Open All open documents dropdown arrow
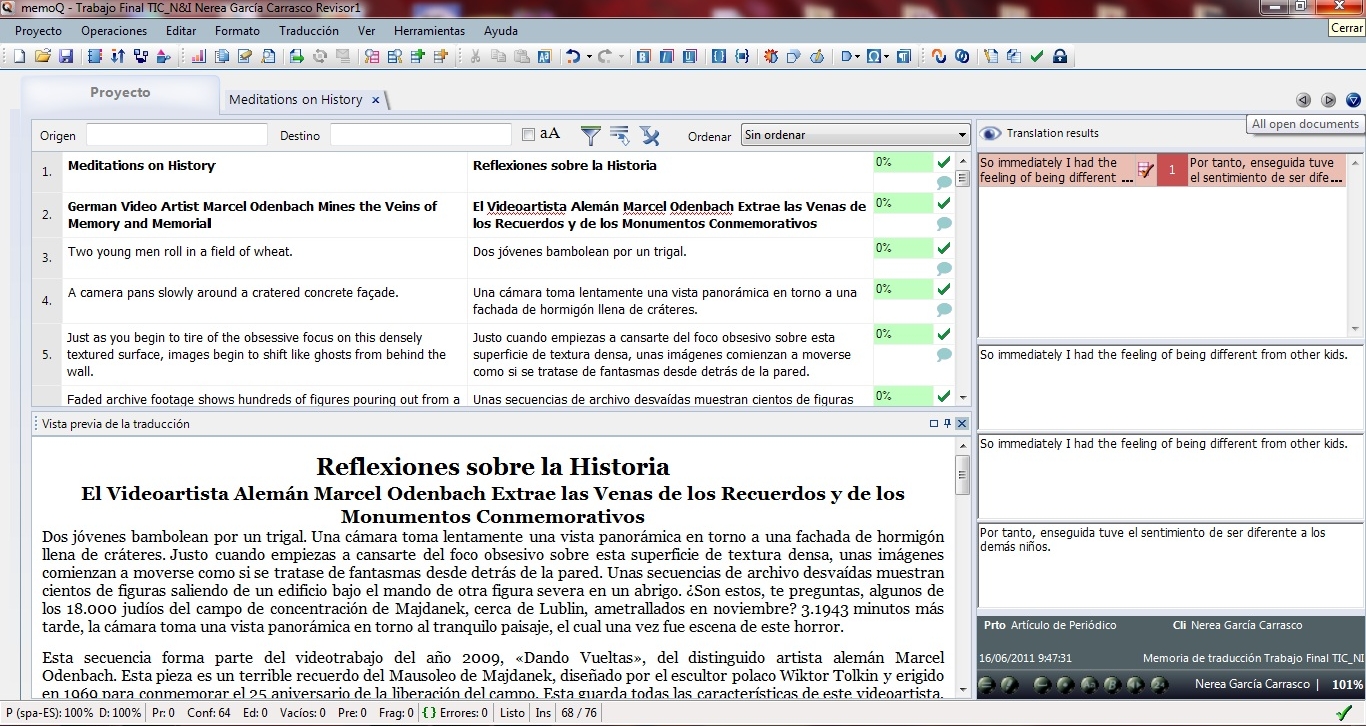The width and height of the screenshot is (1366, 726). [x=1353, y=100]
